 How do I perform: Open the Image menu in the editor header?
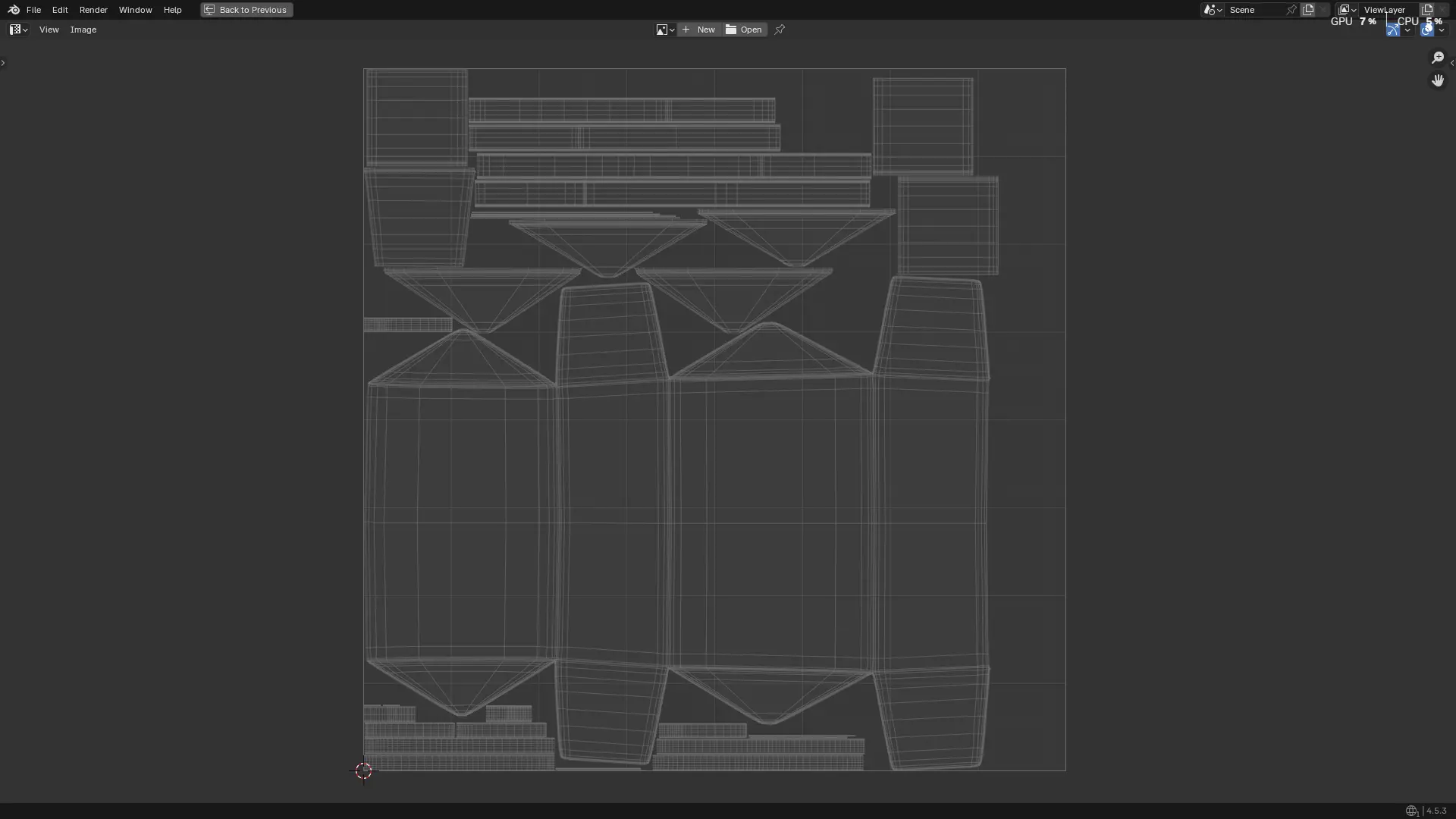(83, 30)
